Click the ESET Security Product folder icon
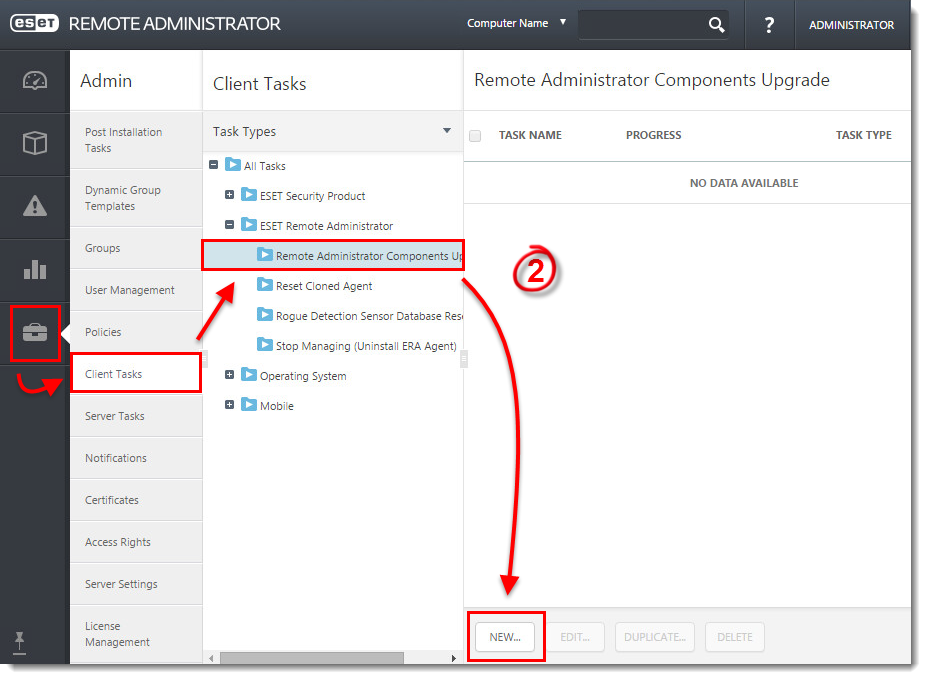Image resolution: width=926 pixels, height=679 pixels. pos(249,194)
